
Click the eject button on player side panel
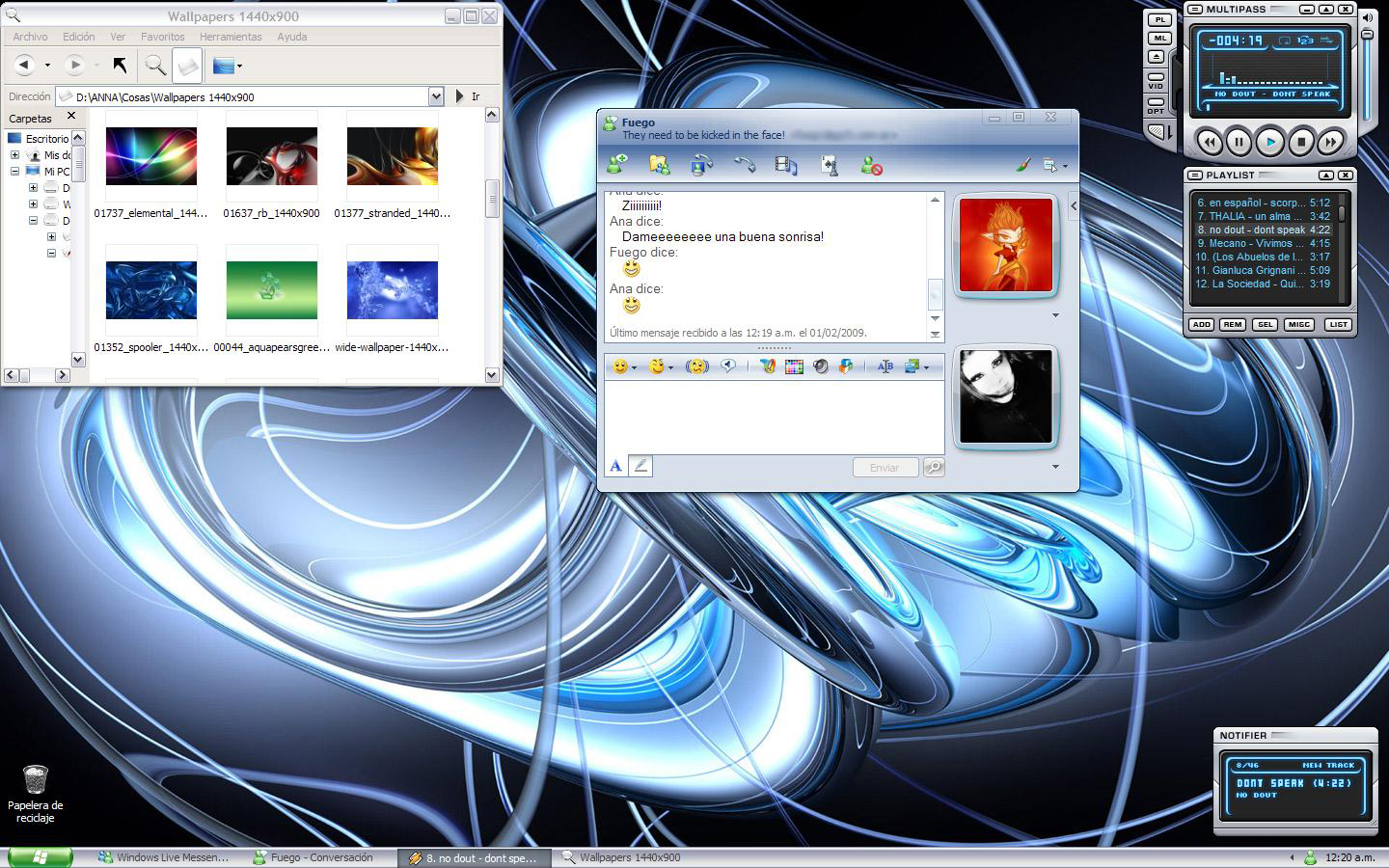(x=1157, y=57)
